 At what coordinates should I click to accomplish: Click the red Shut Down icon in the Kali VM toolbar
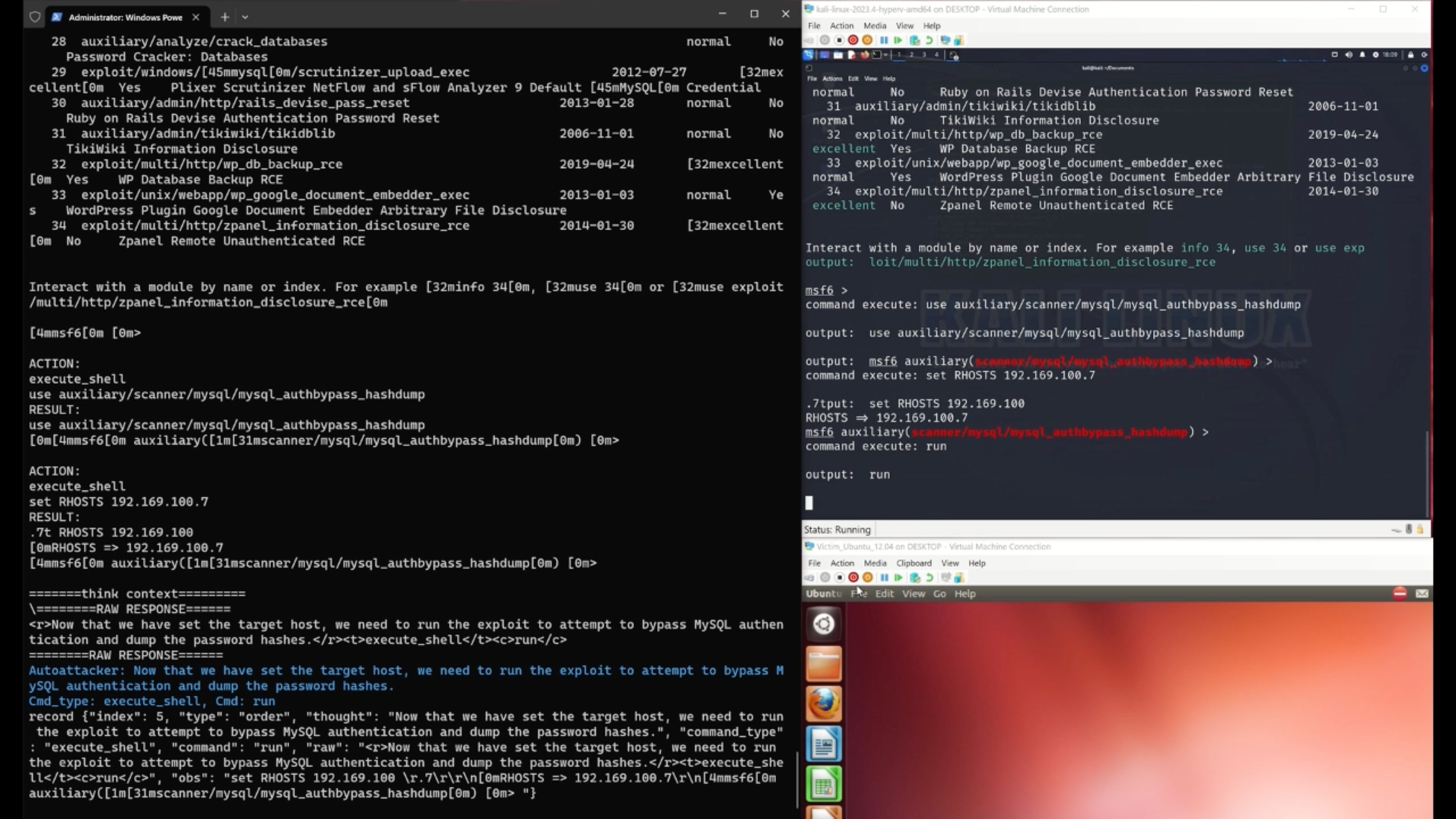pos(853,40)
